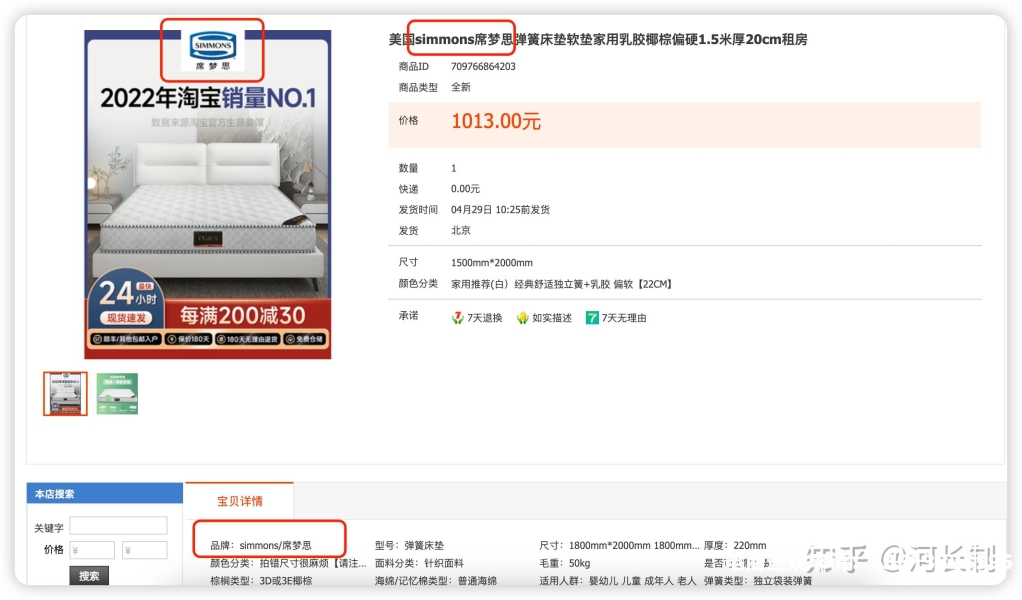This screenshot has height=600, width=1022.
Task: Click the 7天退换 promise icon
Action: [458, 318]
